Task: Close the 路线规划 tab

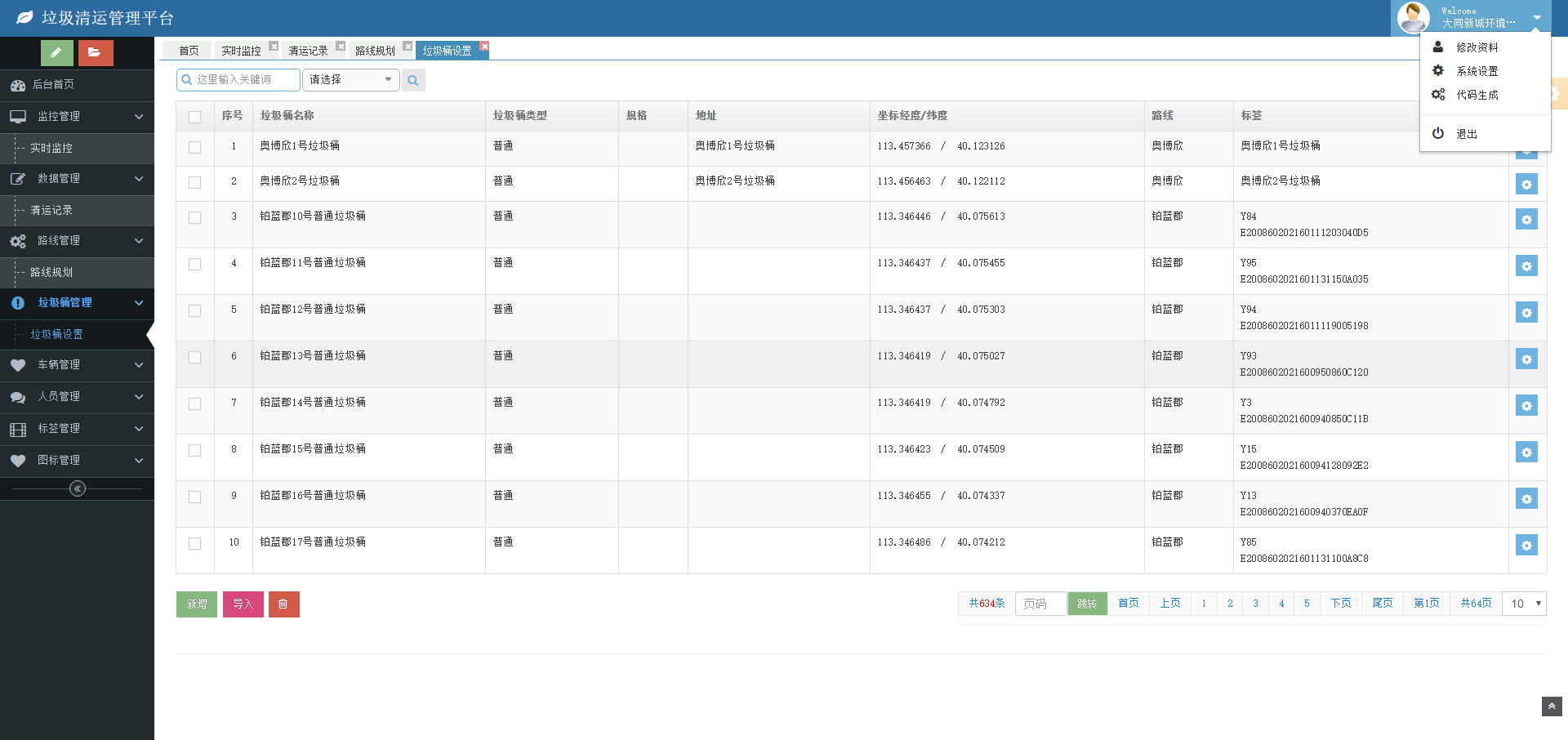Action: point(408,46)
